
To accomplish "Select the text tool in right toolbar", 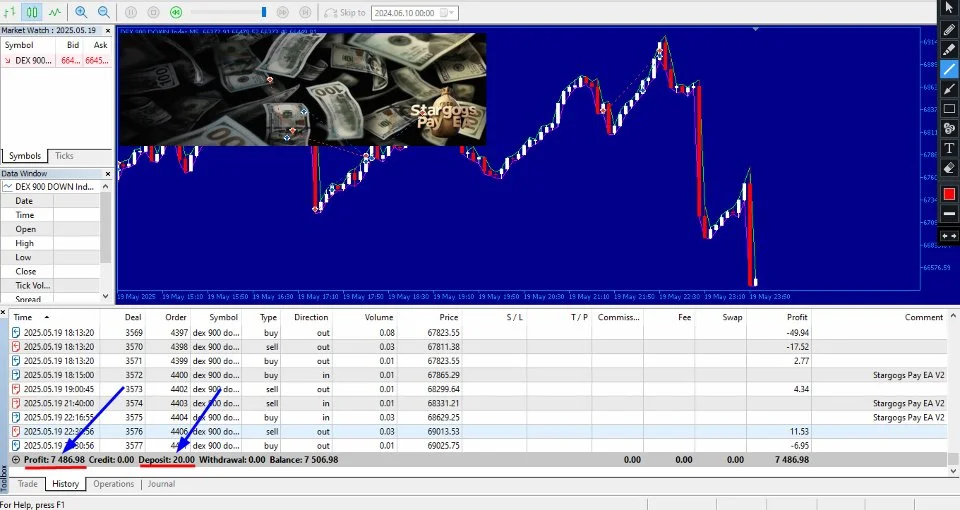I will (949, 148).
